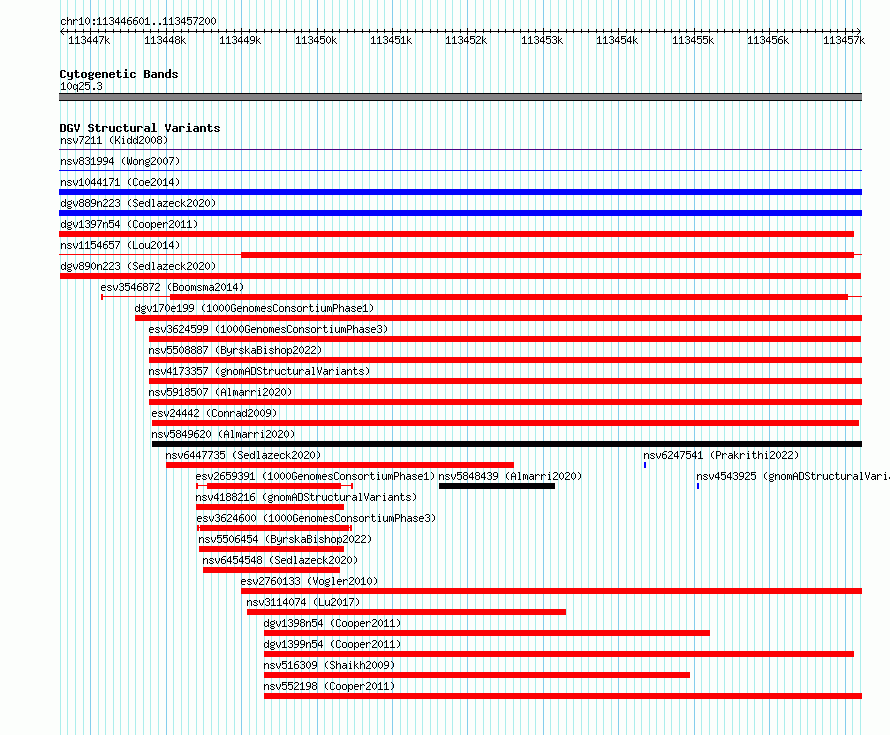The image size is (890, 735).
Task: Click the 113453k ruler position
Action: pyautogui.click(x=542, y=40)
